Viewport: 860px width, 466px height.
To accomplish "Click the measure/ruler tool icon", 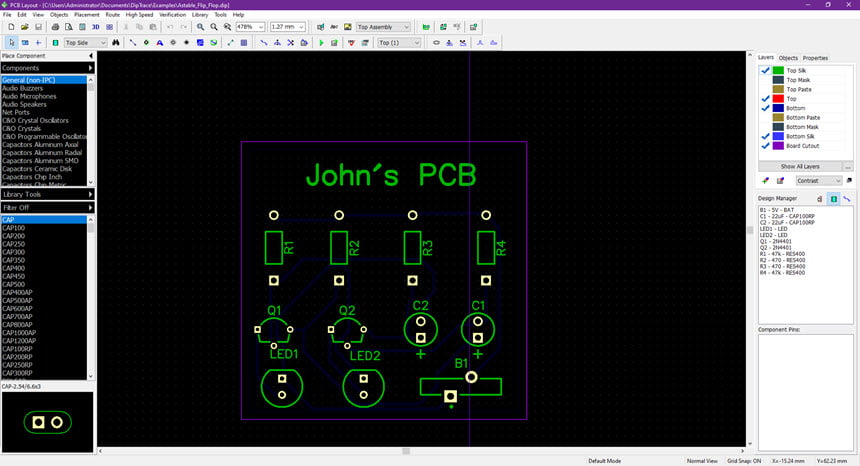I will [x=230, y=42].
